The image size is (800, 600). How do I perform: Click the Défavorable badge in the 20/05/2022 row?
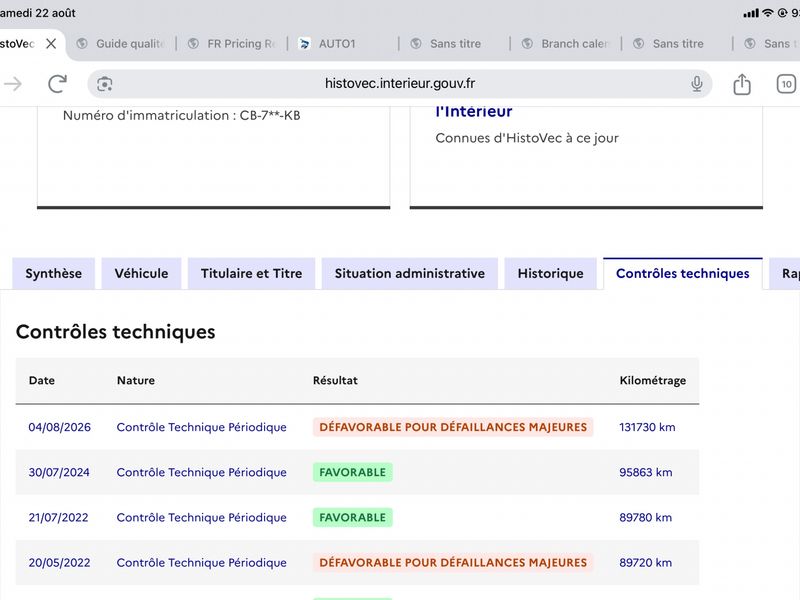click(453, 563)
